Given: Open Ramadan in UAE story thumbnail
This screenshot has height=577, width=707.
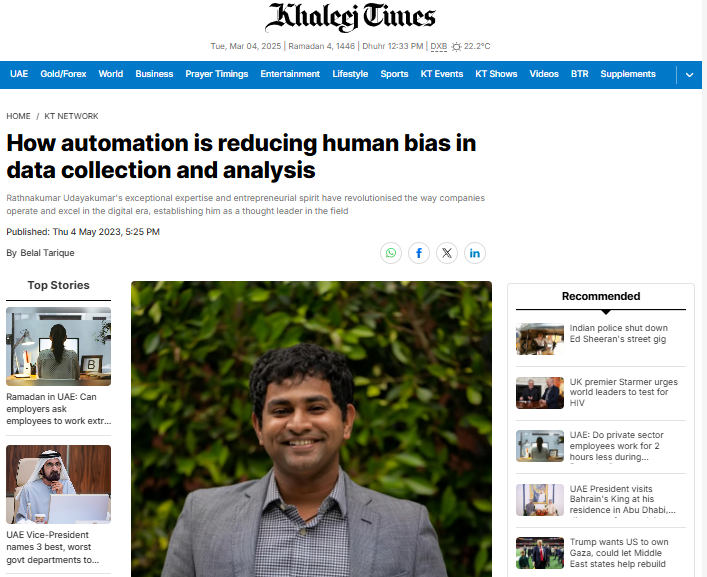Looking at the screenshot, I should tap(59, 346).
